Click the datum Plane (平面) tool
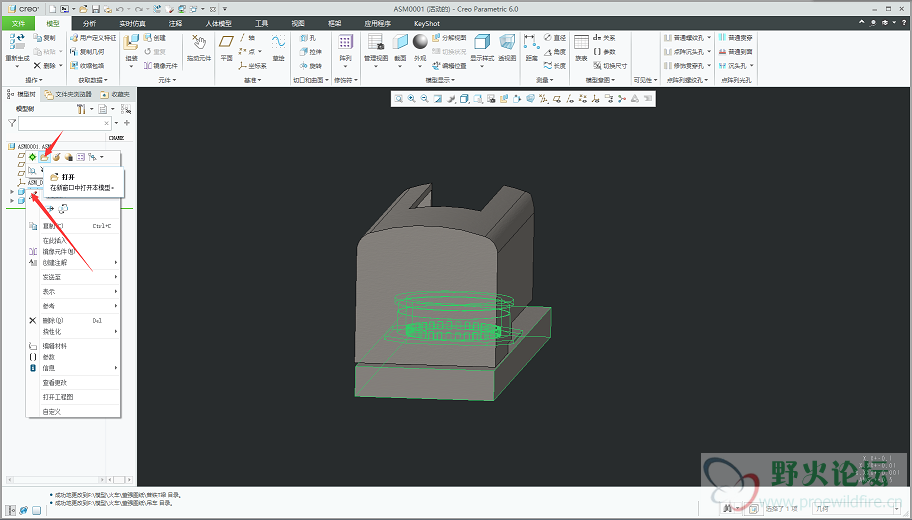 point(226,42)
